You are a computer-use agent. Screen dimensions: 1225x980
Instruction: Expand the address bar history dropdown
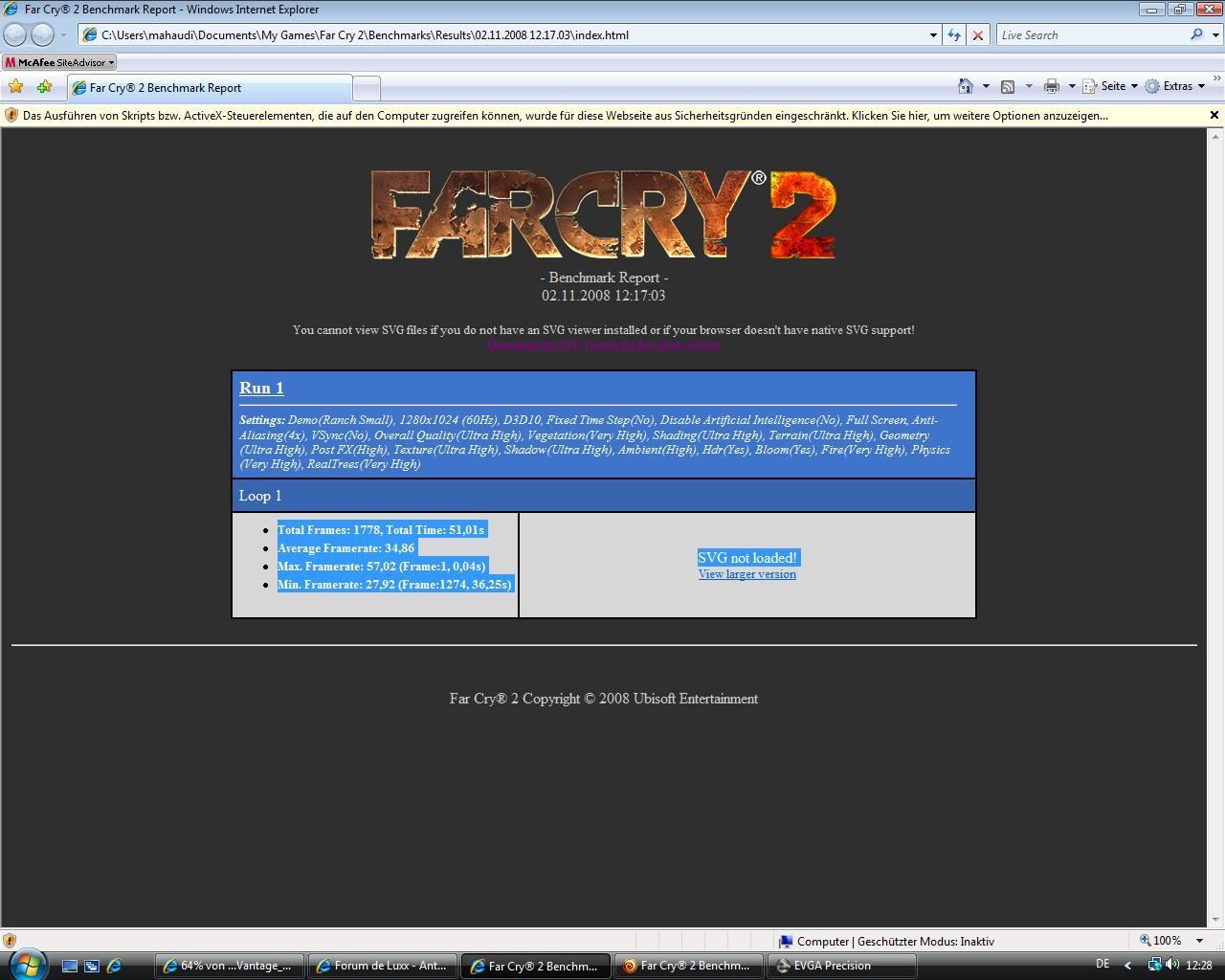click(933, 35)
